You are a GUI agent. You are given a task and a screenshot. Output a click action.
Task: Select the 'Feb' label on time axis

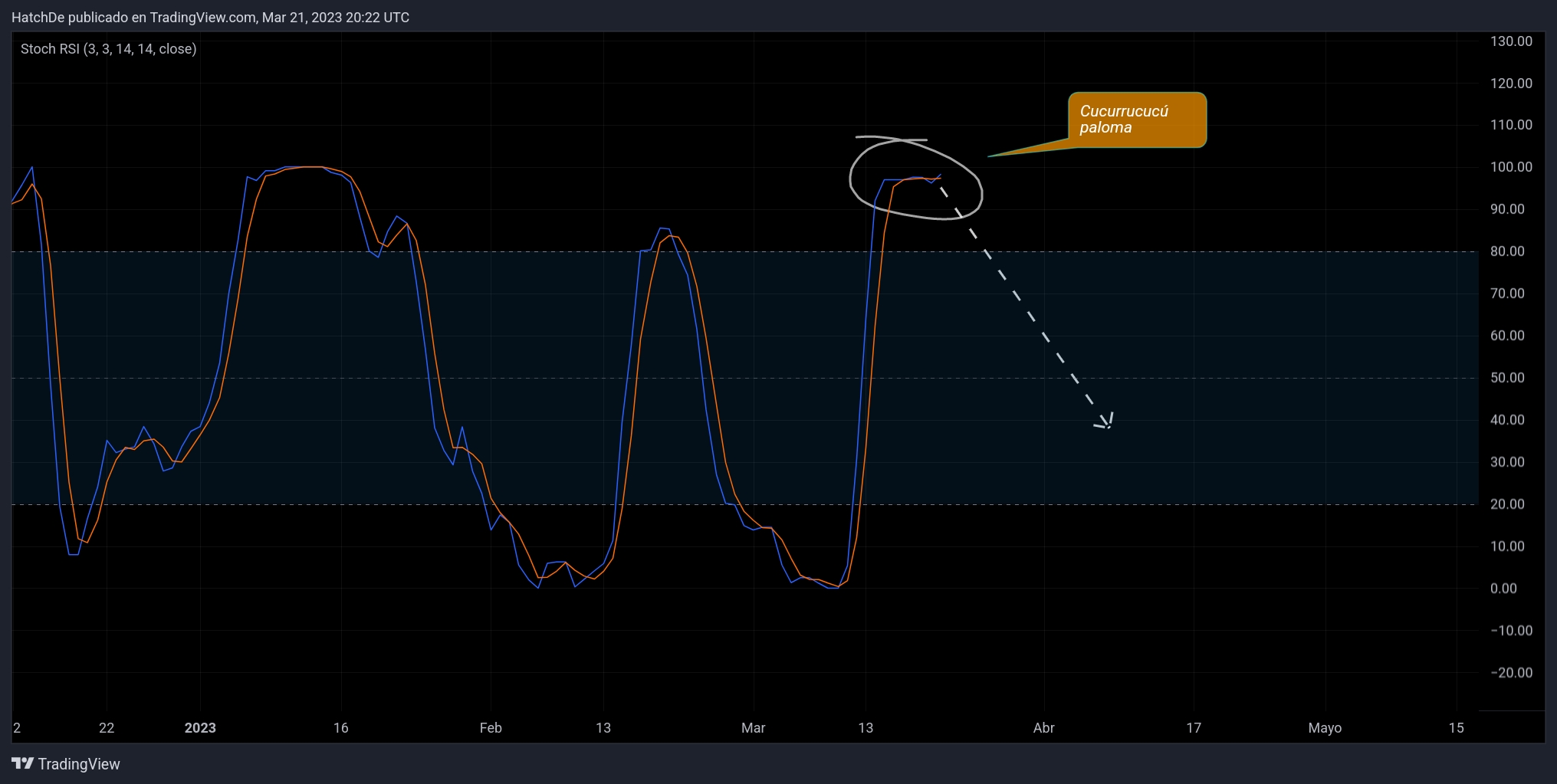[x=491, y=728]
